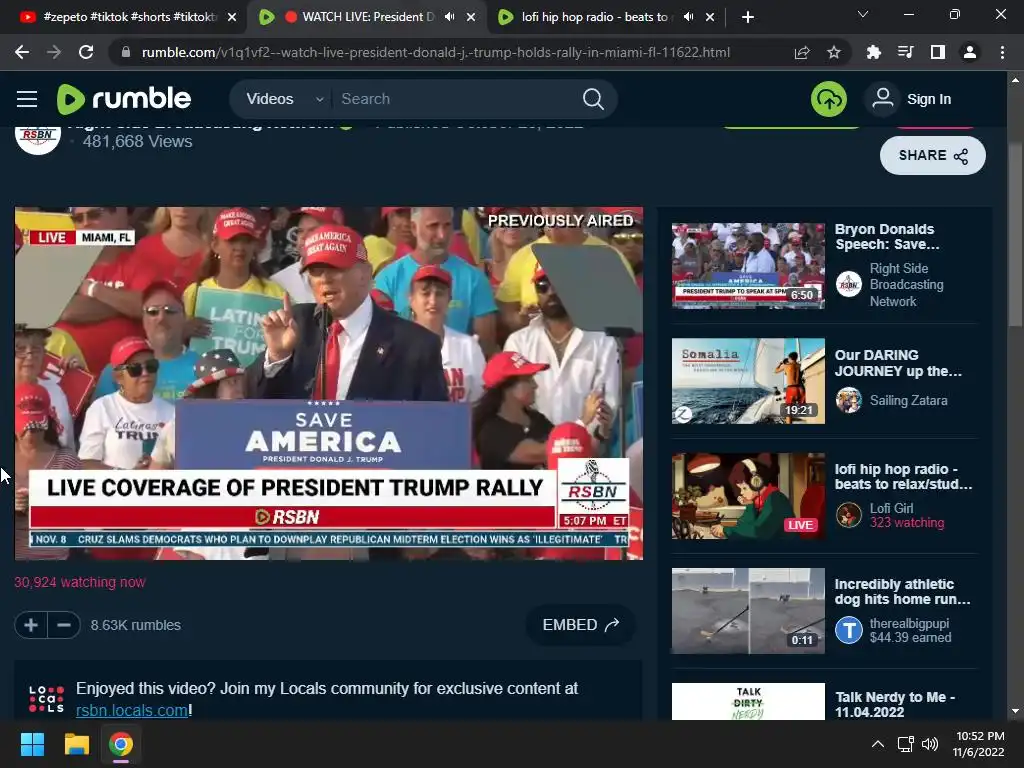Open the Chrome three-dot menu
The height and width of the screenshot is (768, 1024).
pyautogui.click(x=1002, y=52)
